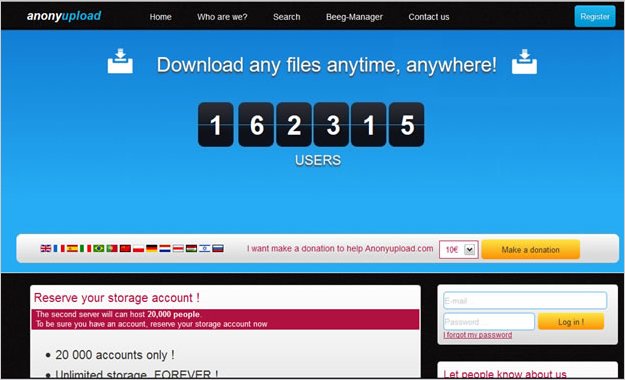Choose the German flag language icon
625x380 pixels.
point(151,248)
